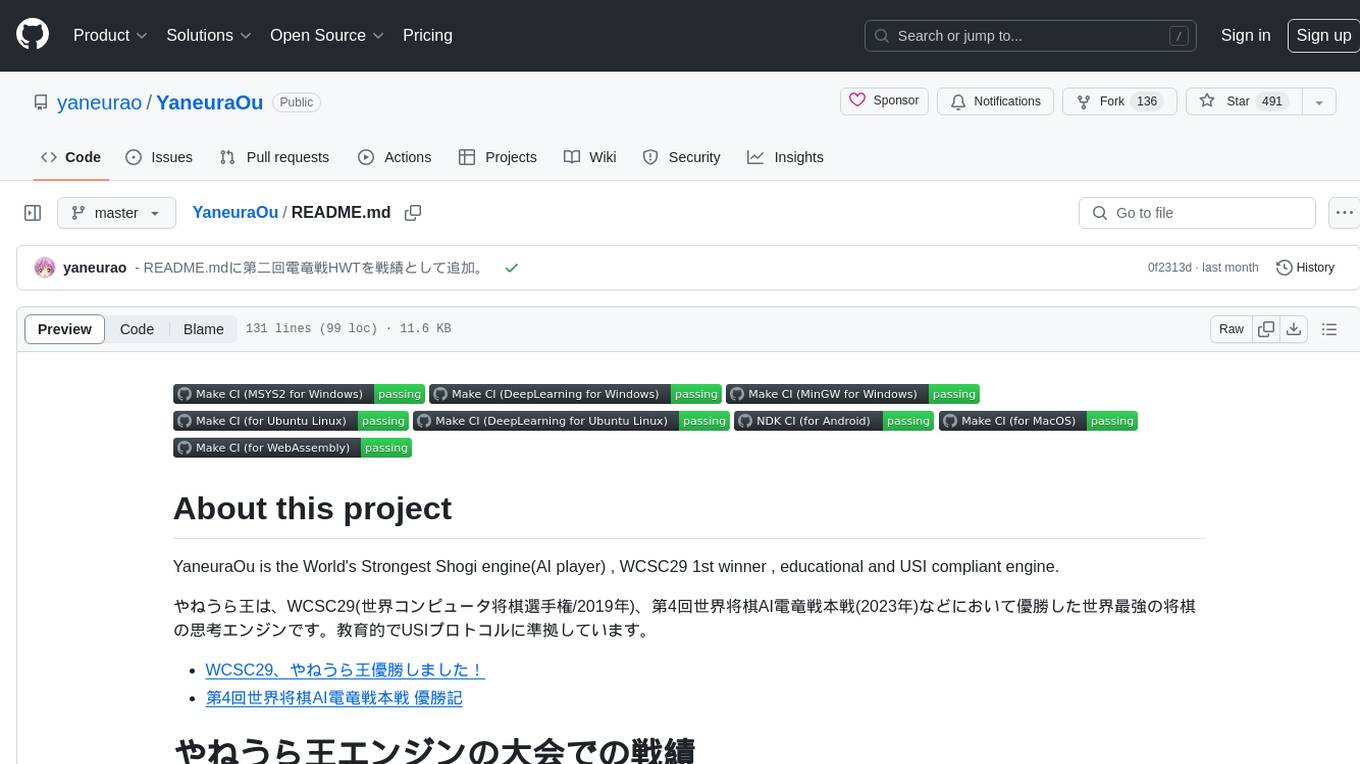
Task: Select the Preview view
Action: click(x=65, y=329)
